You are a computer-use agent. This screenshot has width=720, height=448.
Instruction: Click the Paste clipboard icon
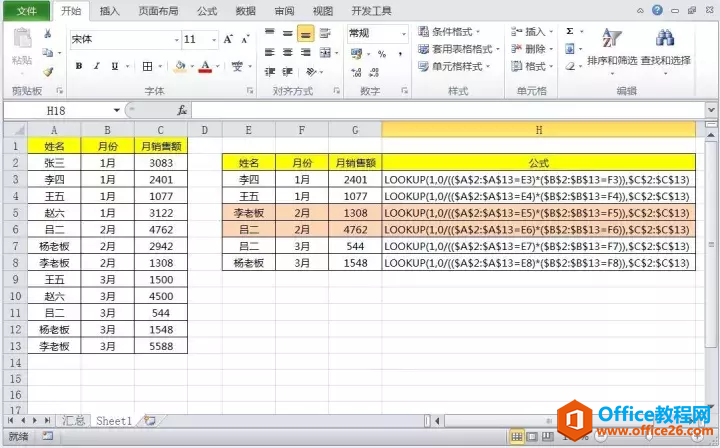[x=22, y=39]
